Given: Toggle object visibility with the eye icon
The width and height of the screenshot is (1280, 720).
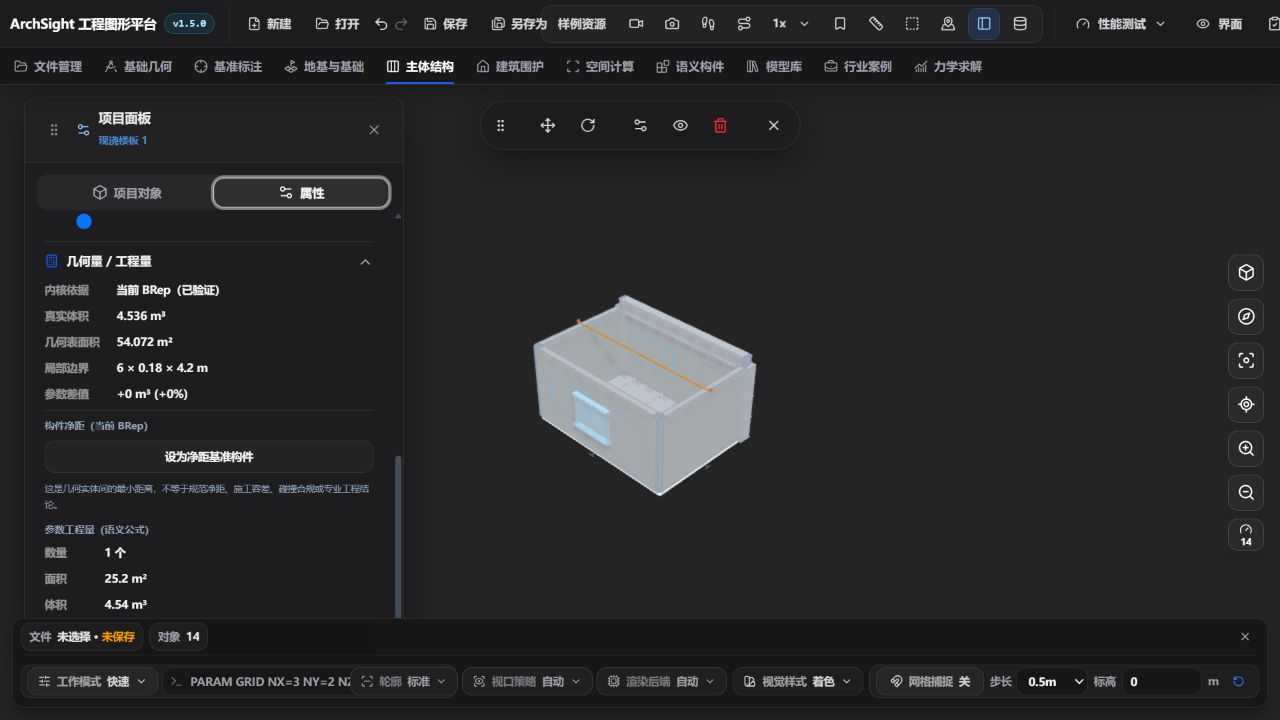Looking at the screenshot, I should click(x=680, y=126).
